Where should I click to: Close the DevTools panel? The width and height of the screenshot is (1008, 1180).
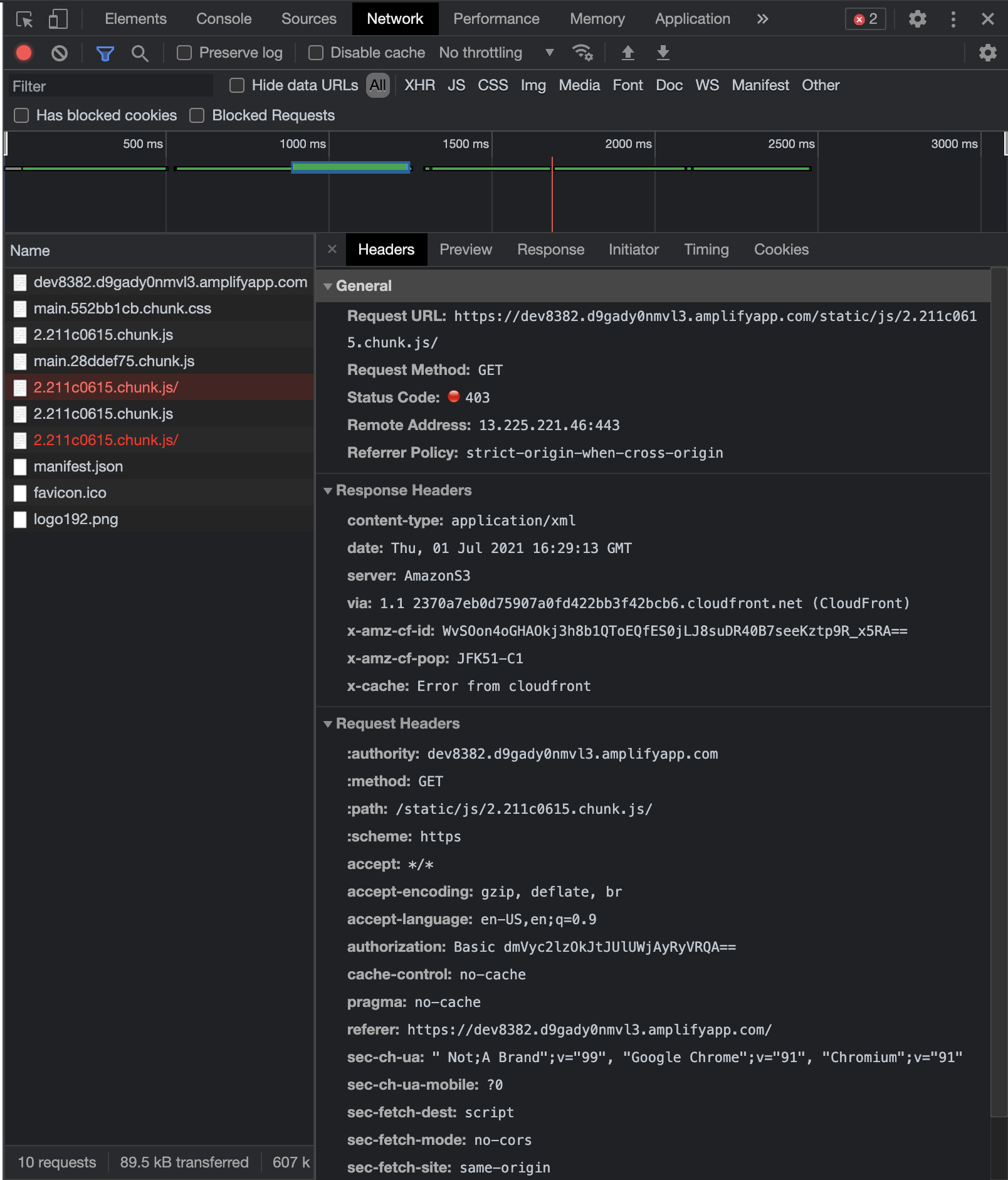[x=987, y=19]
